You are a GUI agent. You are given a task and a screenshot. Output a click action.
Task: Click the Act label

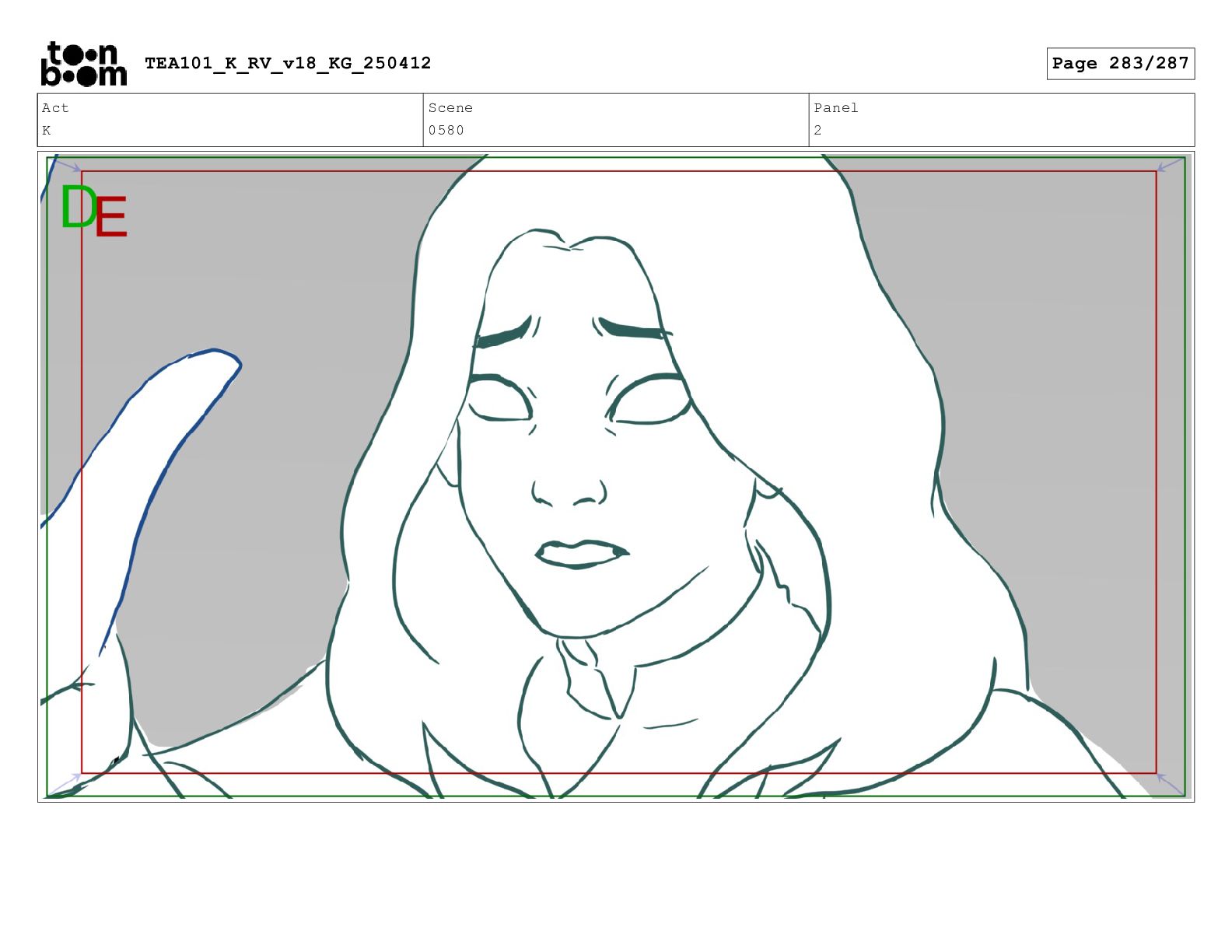point(55,108)
